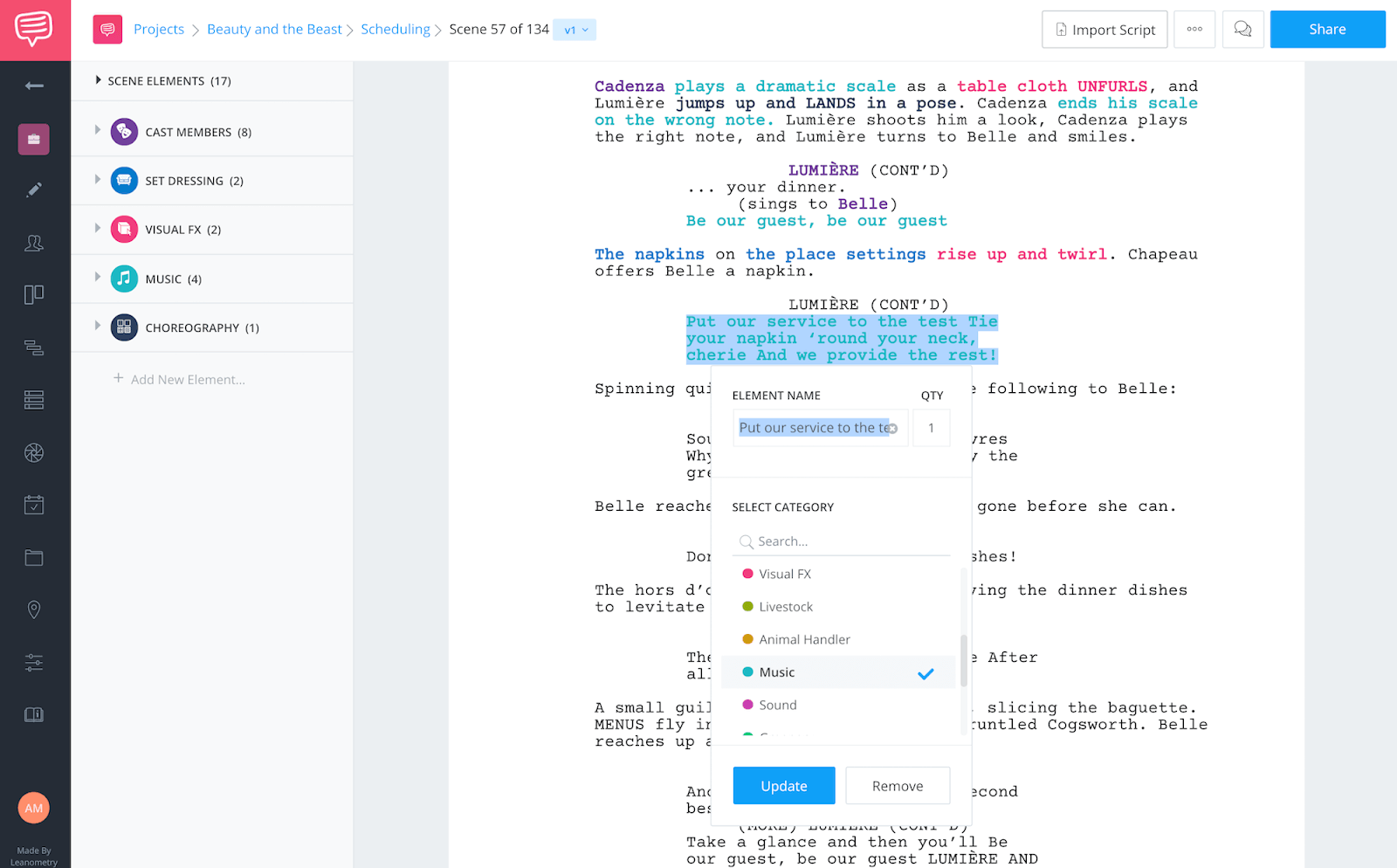The image size is (1397, 868).
Task: Open the v1 version dropdown
Action: click(x=575, y=30)
